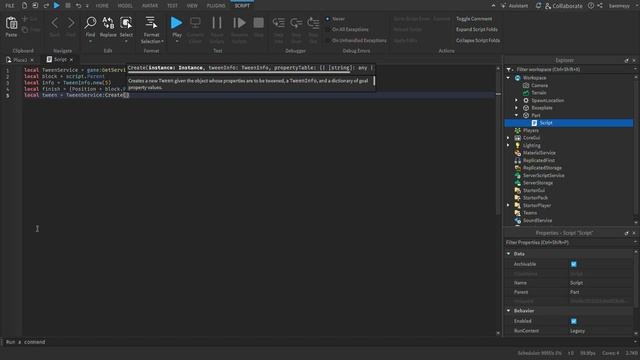Open the Play button dropdown arrow
Screen dimensions: 640x360
click(177, 41)
